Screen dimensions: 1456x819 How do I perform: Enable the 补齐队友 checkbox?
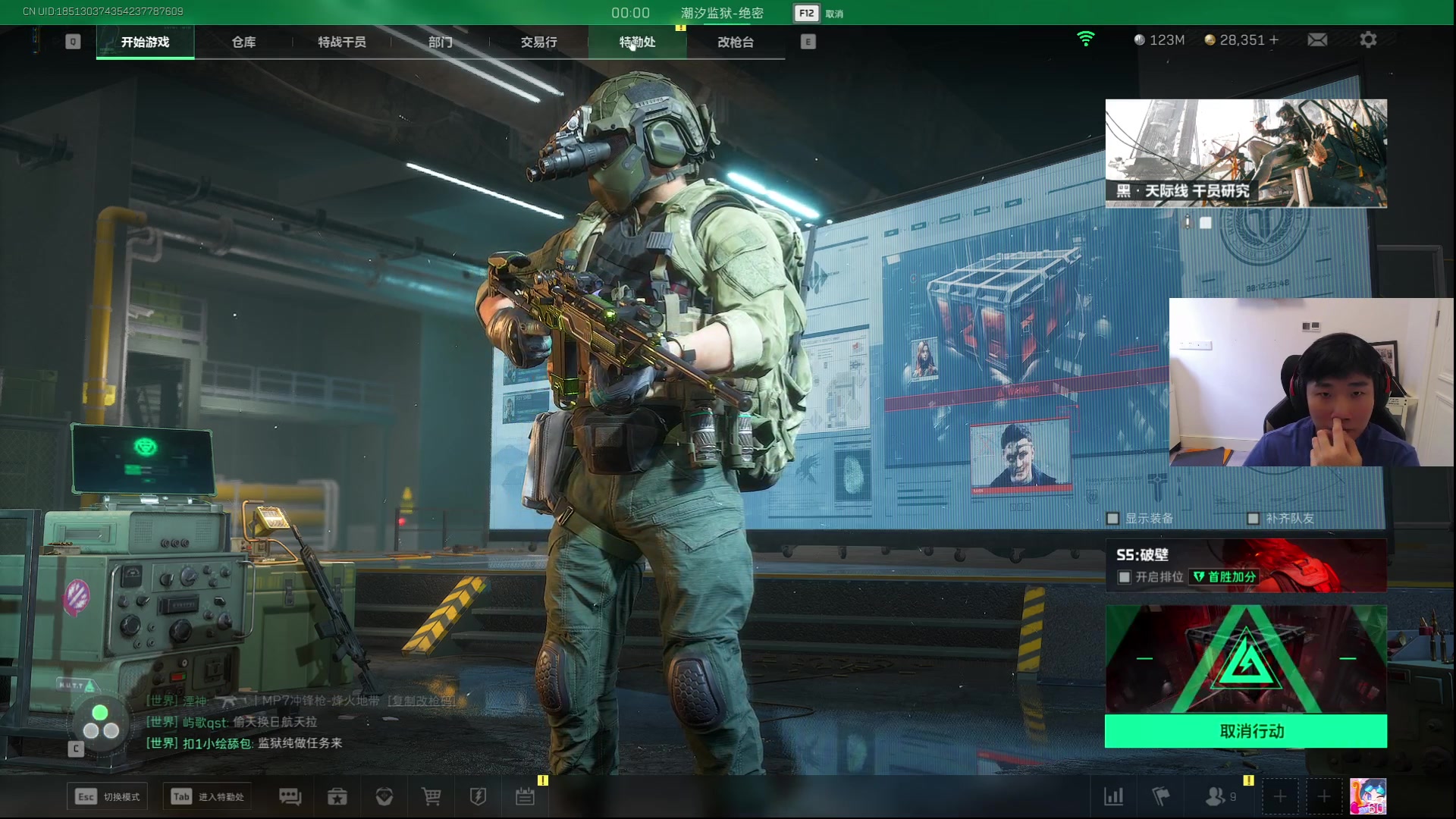(x=1253, y=519)
